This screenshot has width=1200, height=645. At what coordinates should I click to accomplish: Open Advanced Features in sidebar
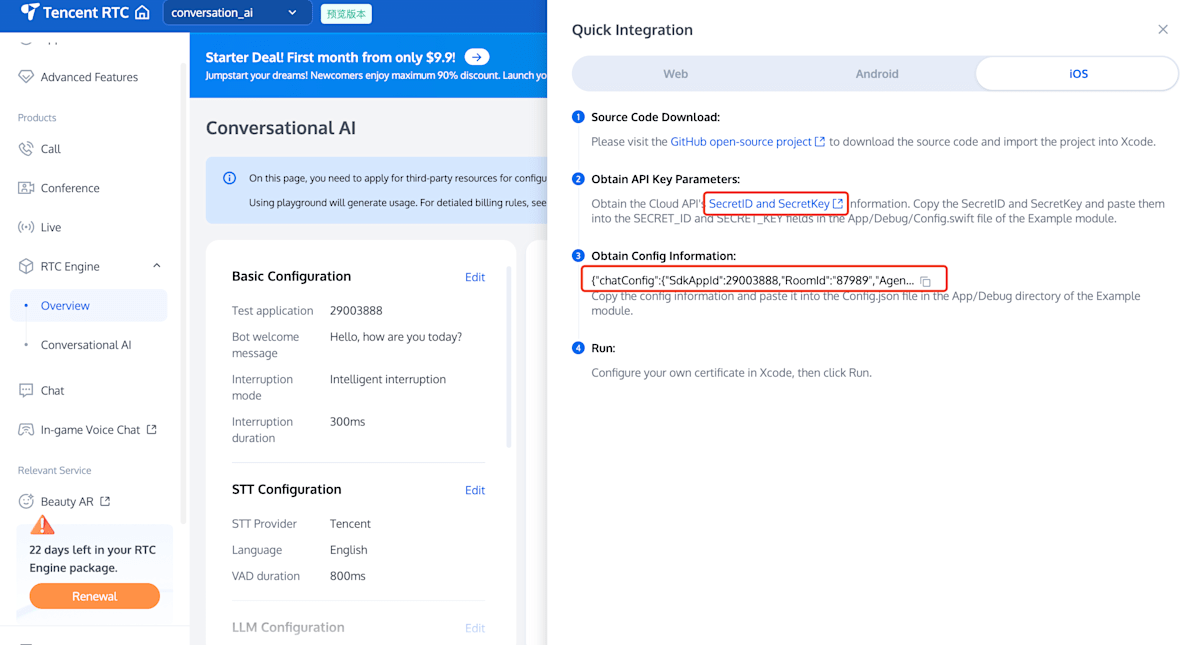click(x=89, y=77)
